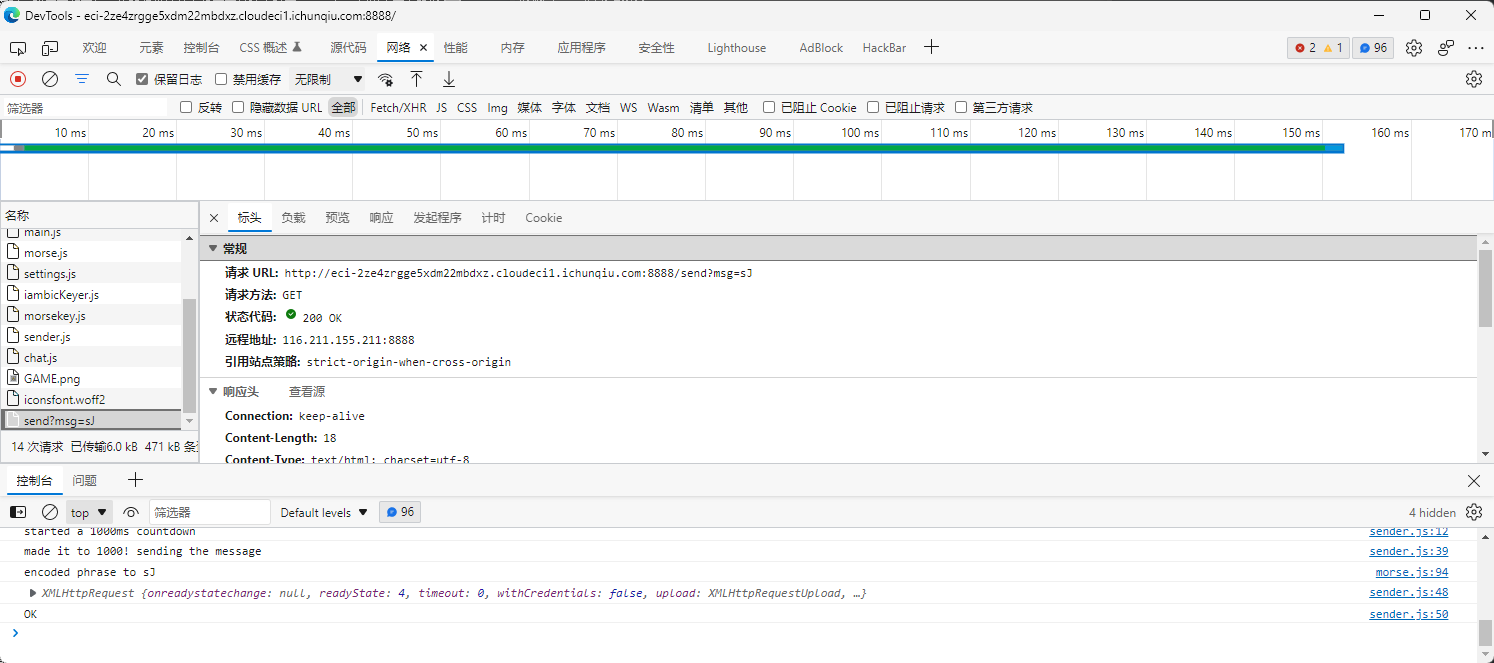Click the console 筛选器 input field
The height and width of the screenshot is (663, 1494).
click(209, 513)
